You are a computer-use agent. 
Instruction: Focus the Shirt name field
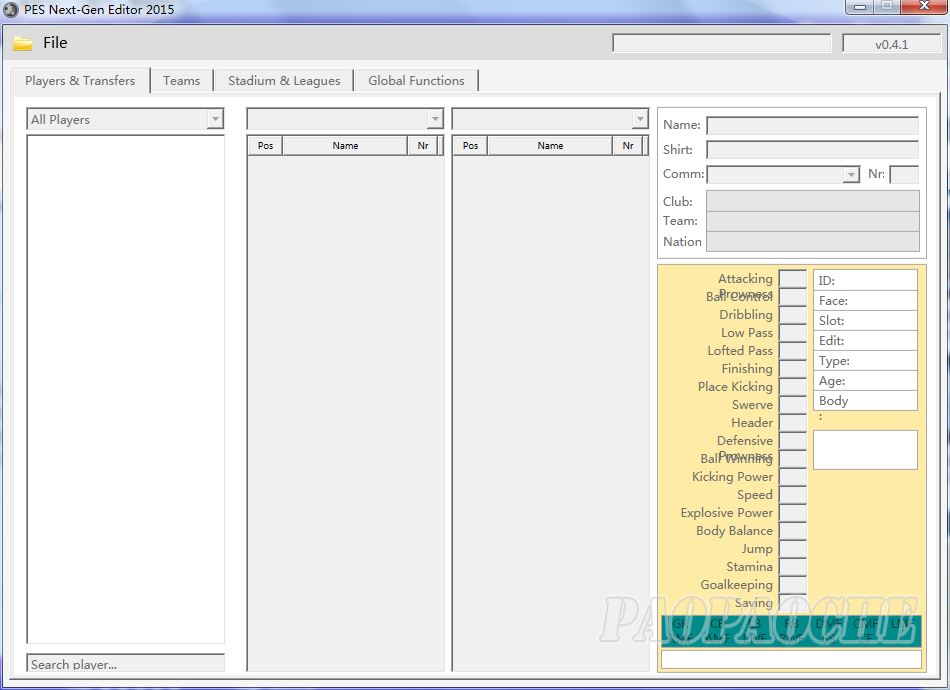812,150
